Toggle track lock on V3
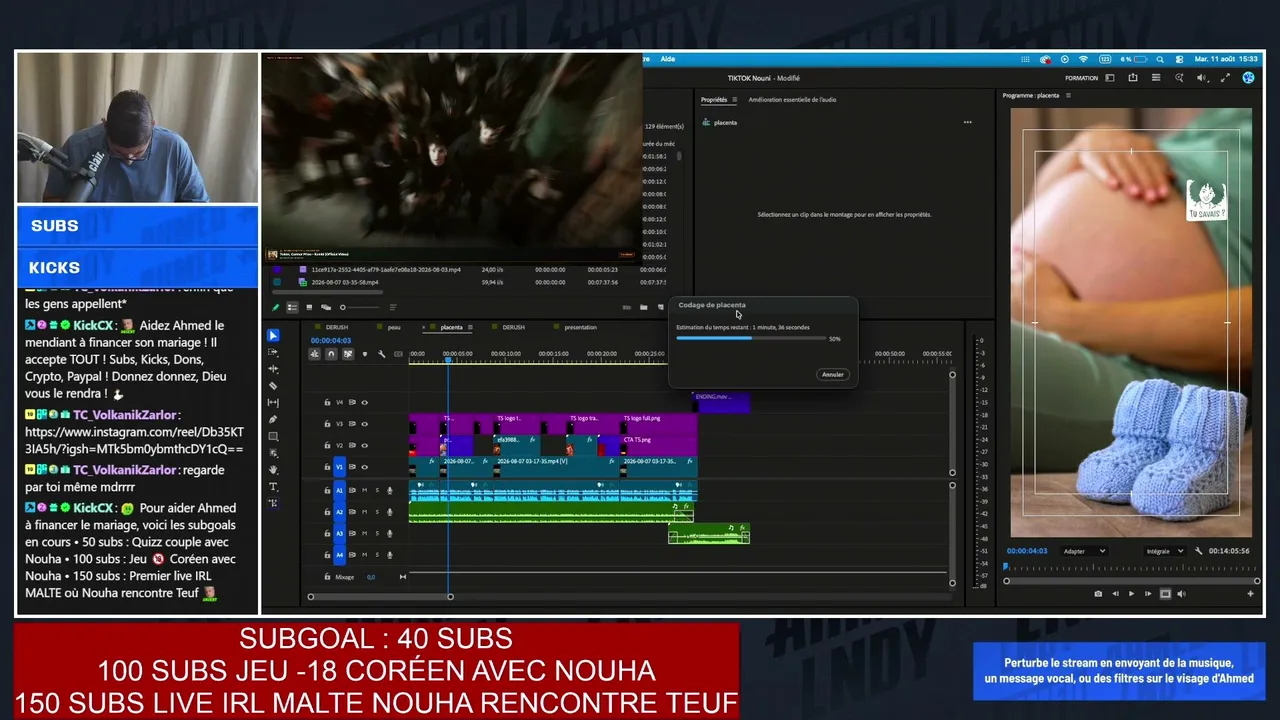 click(327, 424)
